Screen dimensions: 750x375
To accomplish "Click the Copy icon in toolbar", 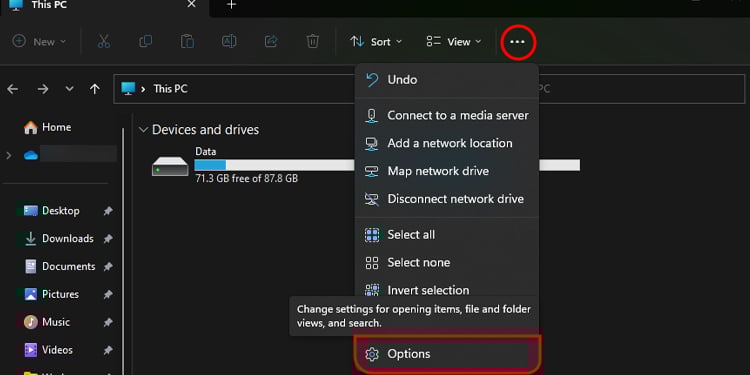I will pyautogui.click(x=145, y=42).
